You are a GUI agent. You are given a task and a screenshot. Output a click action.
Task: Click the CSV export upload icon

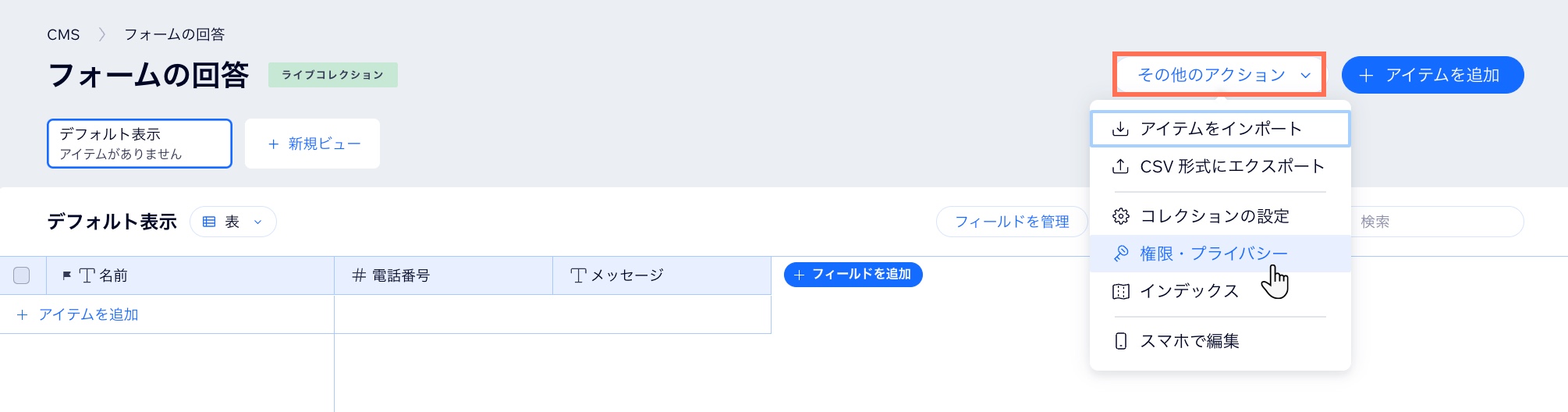(x=1120, y=166)
